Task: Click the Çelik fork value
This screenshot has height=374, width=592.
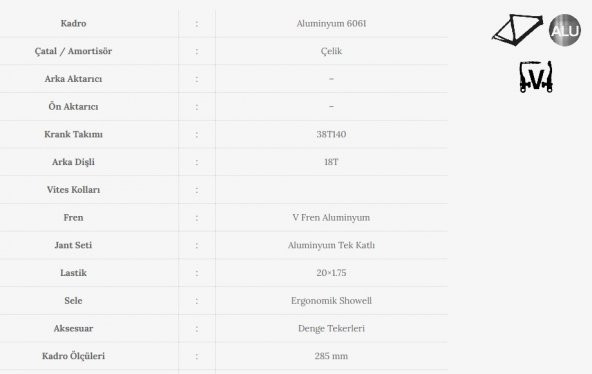Action: coord(331,51)
